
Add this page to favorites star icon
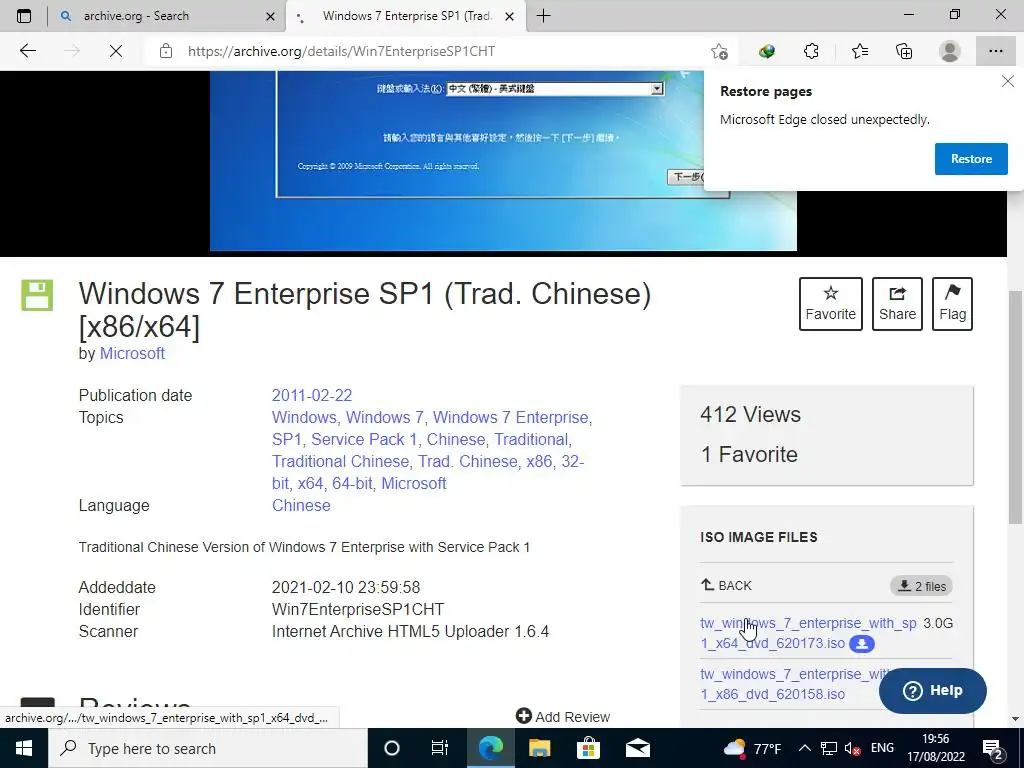pyautogui.click(x=719, y=51)
